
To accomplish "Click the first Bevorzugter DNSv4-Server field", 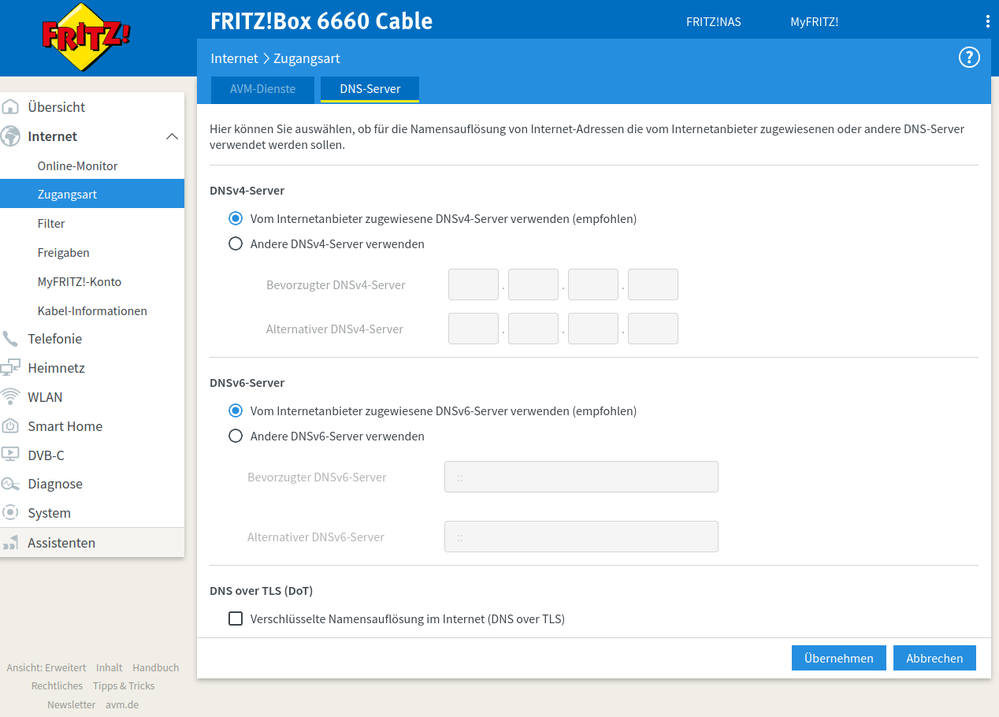I will pyautogui.click(x=473, y=284).
